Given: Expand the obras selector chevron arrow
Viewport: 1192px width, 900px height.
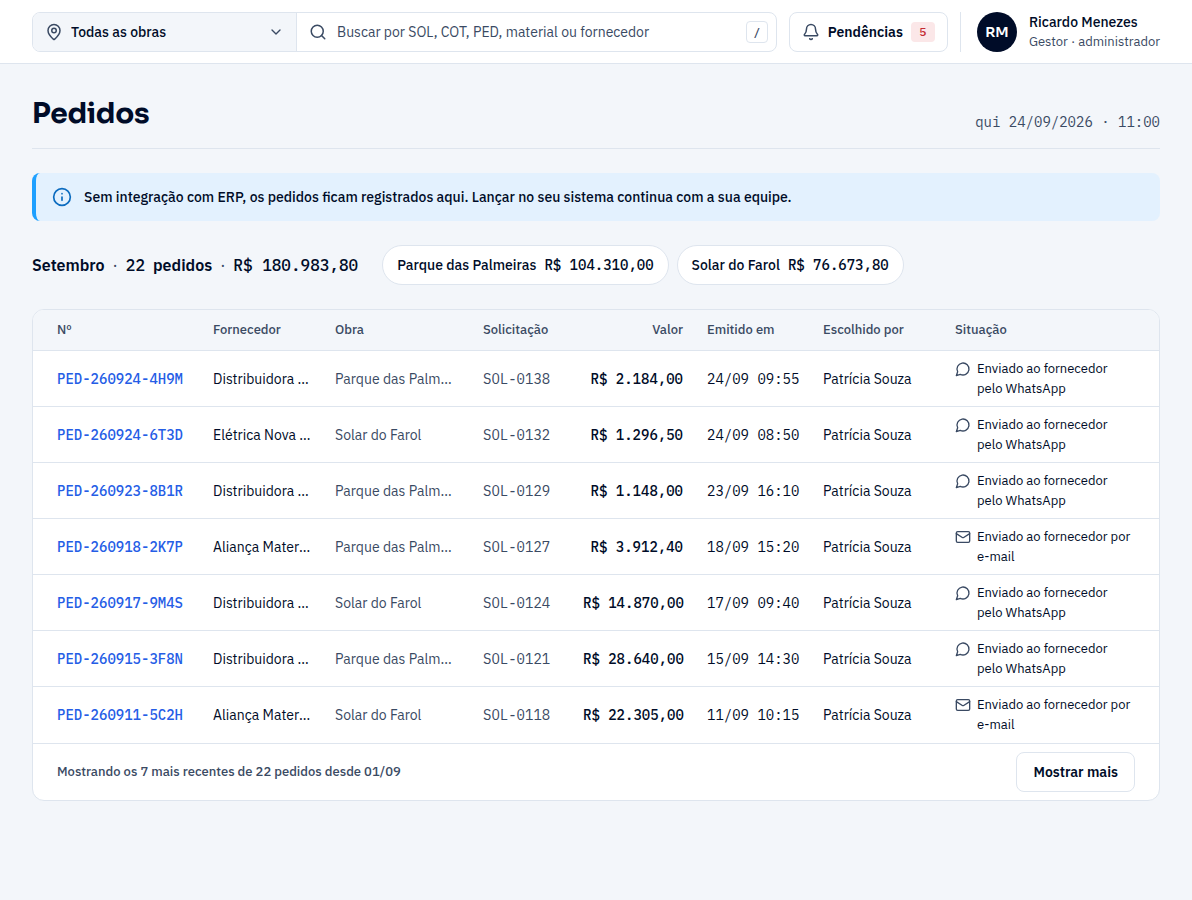Looking at the screenshot, I should [x=276, y=32].
